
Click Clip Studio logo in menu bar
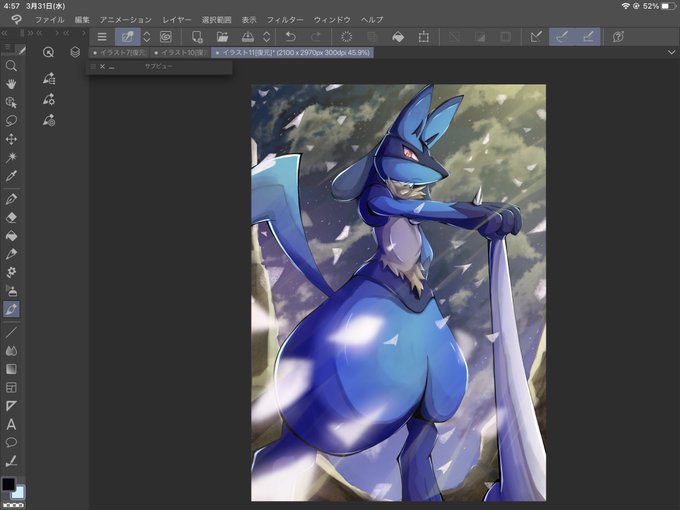[x=16, y=20]
